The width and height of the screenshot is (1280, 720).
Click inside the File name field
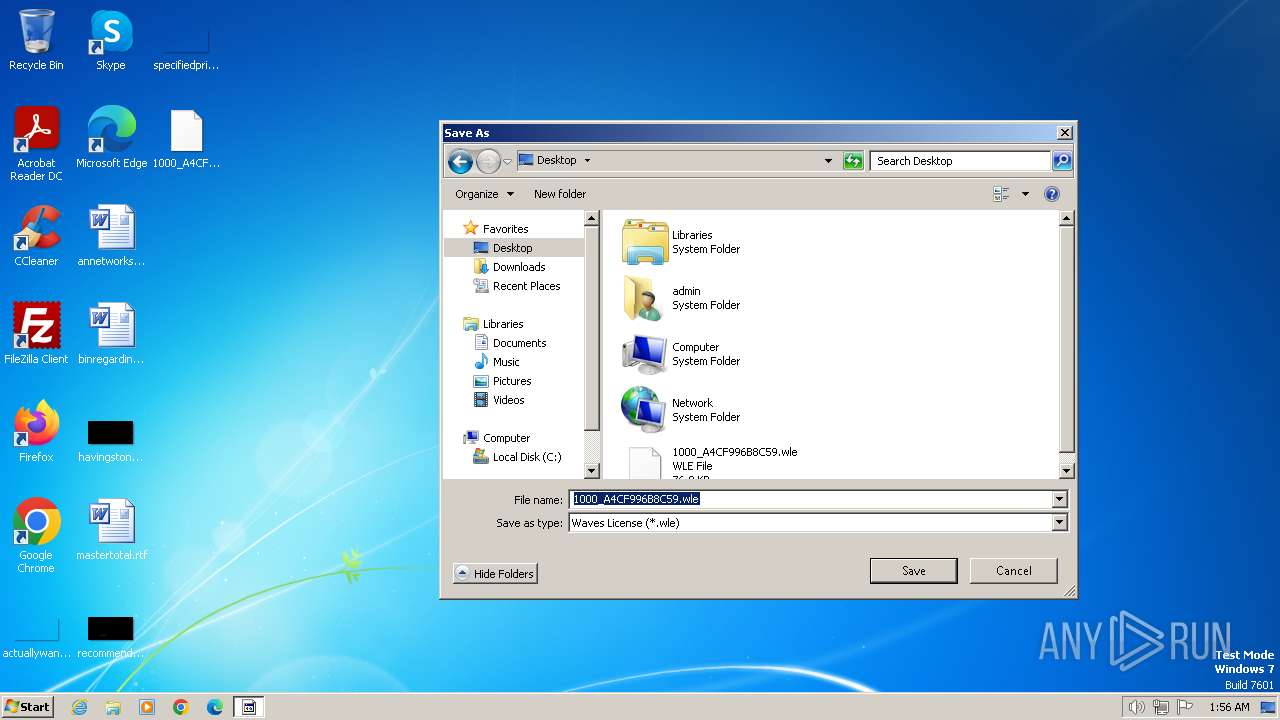(810, 499)
